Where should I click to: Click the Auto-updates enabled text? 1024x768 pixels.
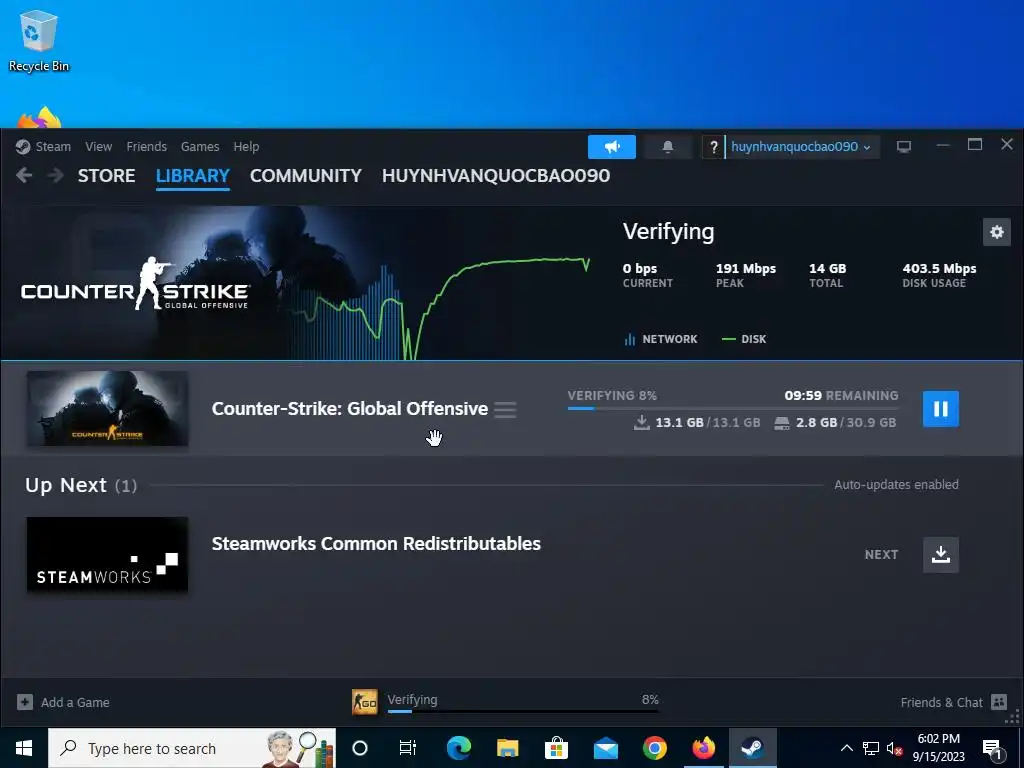pos(896,485)
